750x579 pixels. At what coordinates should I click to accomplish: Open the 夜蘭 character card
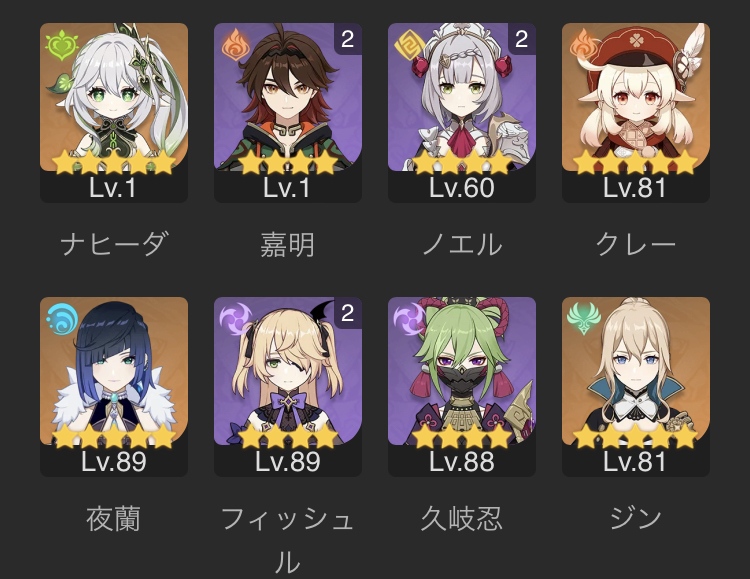[x=114, y=387]
